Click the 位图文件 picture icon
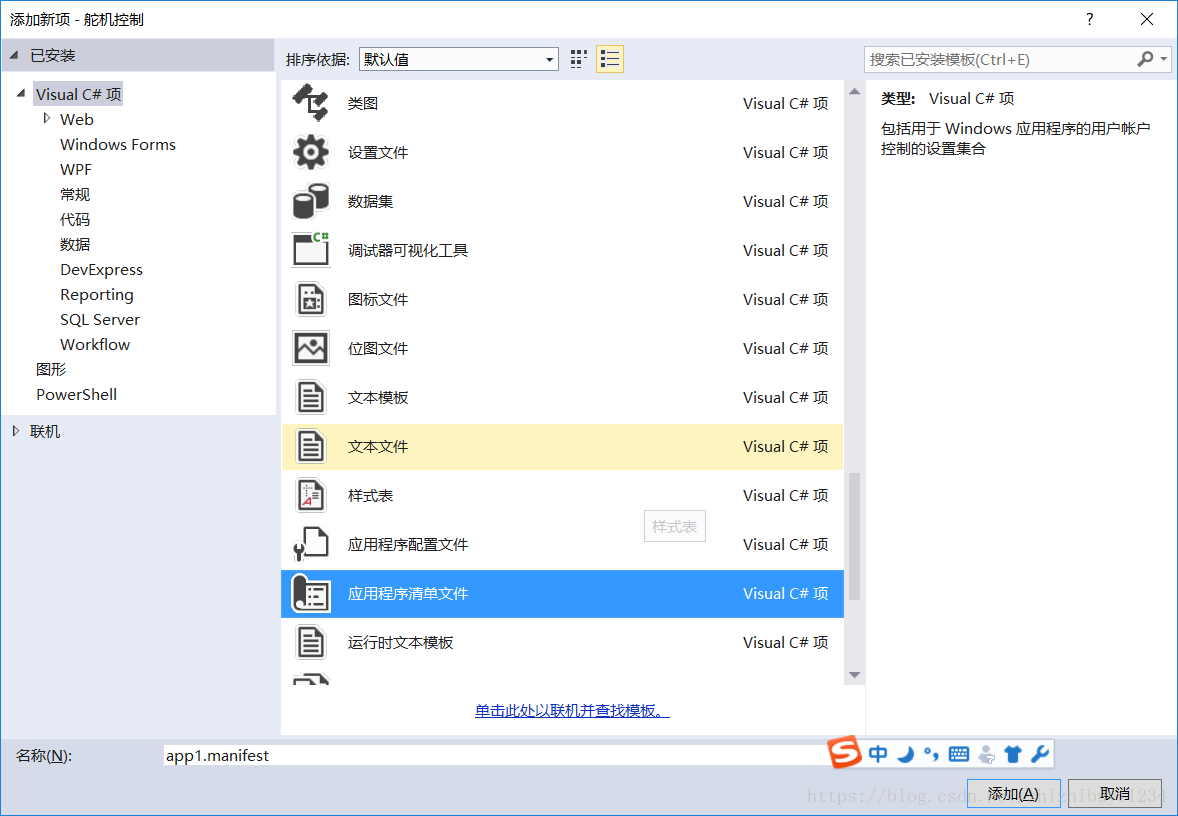 pos(310,349)
